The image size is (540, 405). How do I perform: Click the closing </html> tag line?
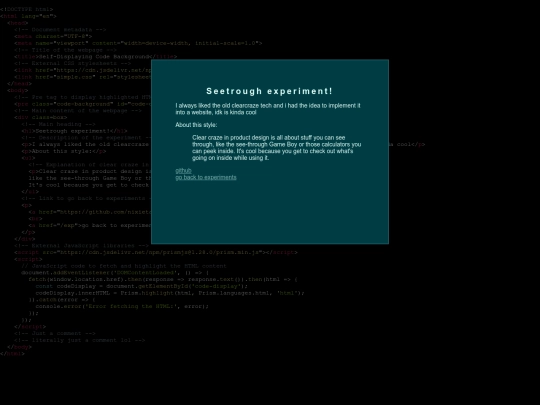(x=12, y=354)
